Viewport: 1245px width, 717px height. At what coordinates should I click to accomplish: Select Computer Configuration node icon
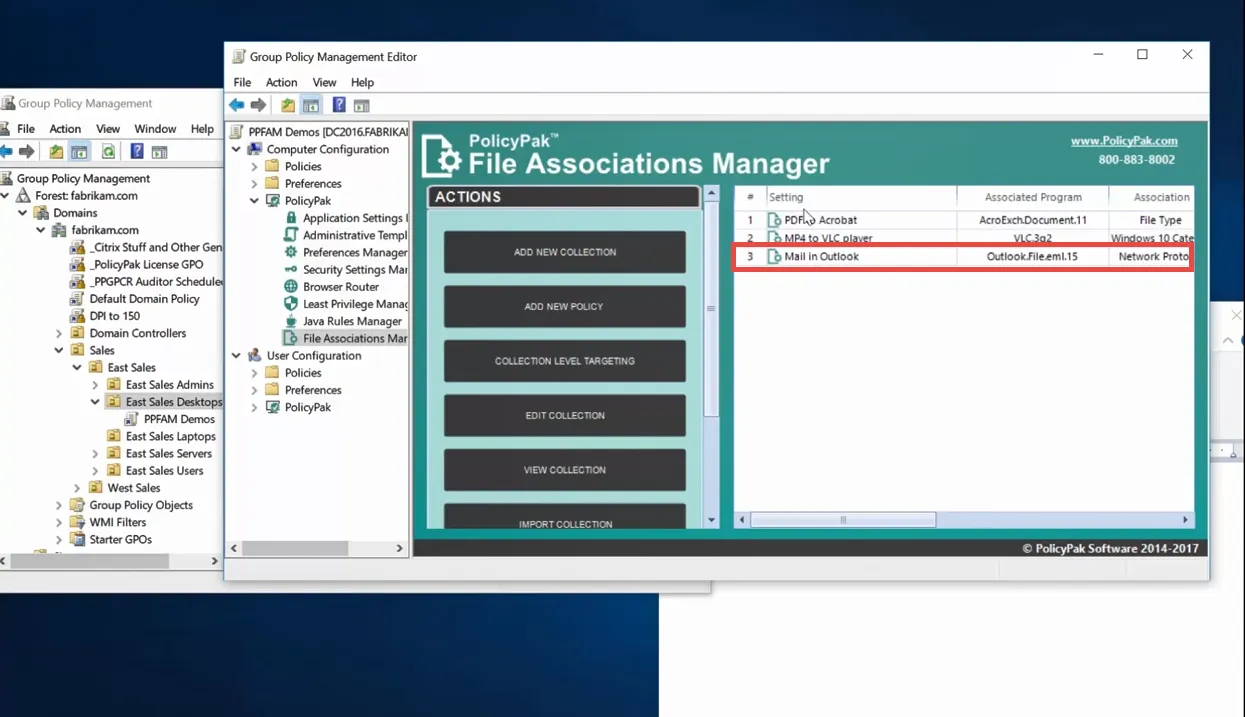tap(255, 149)
